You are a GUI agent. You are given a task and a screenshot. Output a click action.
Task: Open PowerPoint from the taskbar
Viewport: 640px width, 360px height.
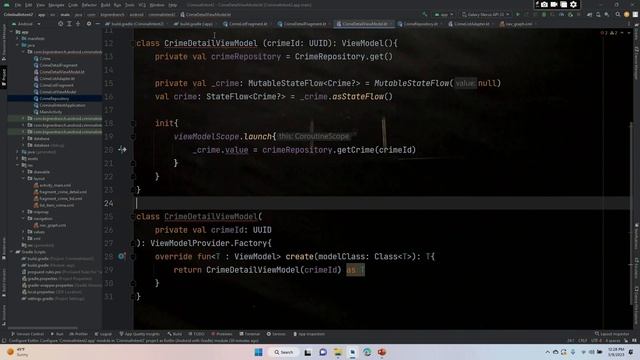(382, 352)
